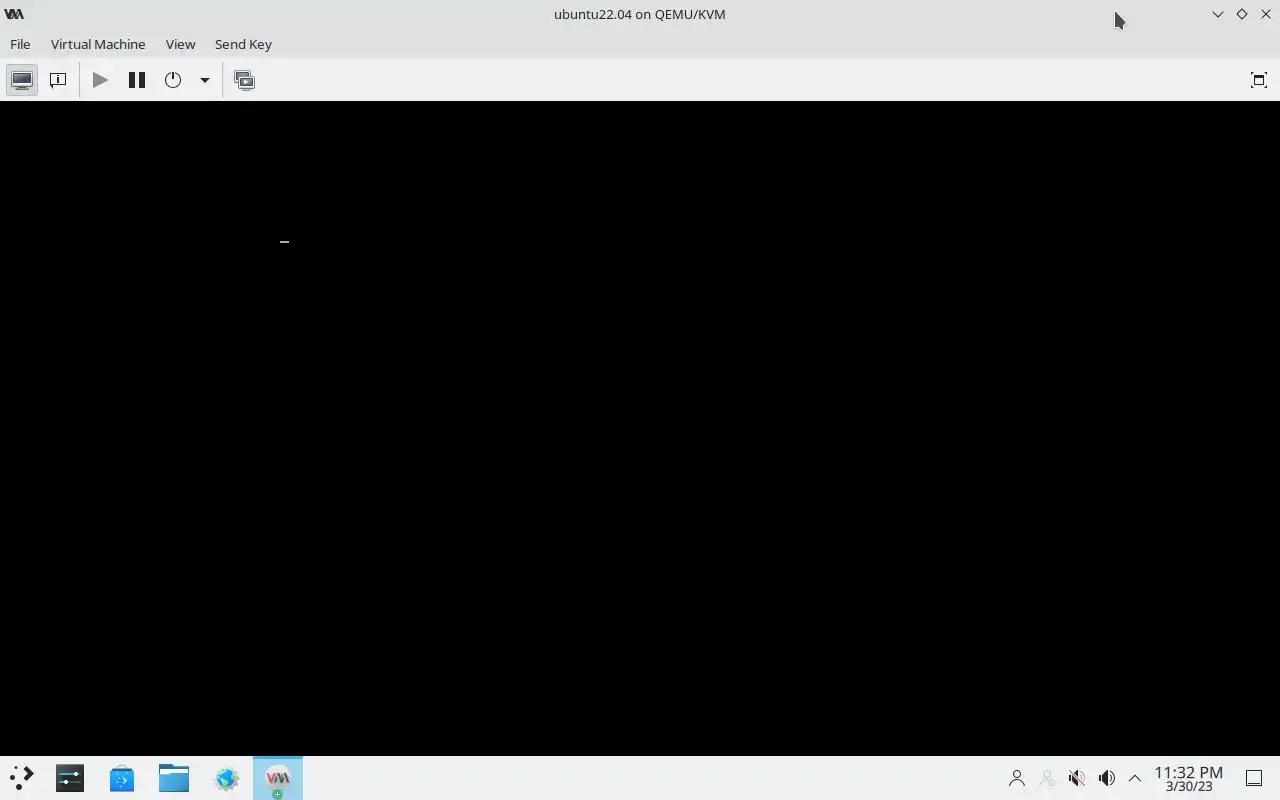This screenshot has height=800, width=1280.
Task: Expand the shutdown options dropdown arrow
Action: [204, 80]
